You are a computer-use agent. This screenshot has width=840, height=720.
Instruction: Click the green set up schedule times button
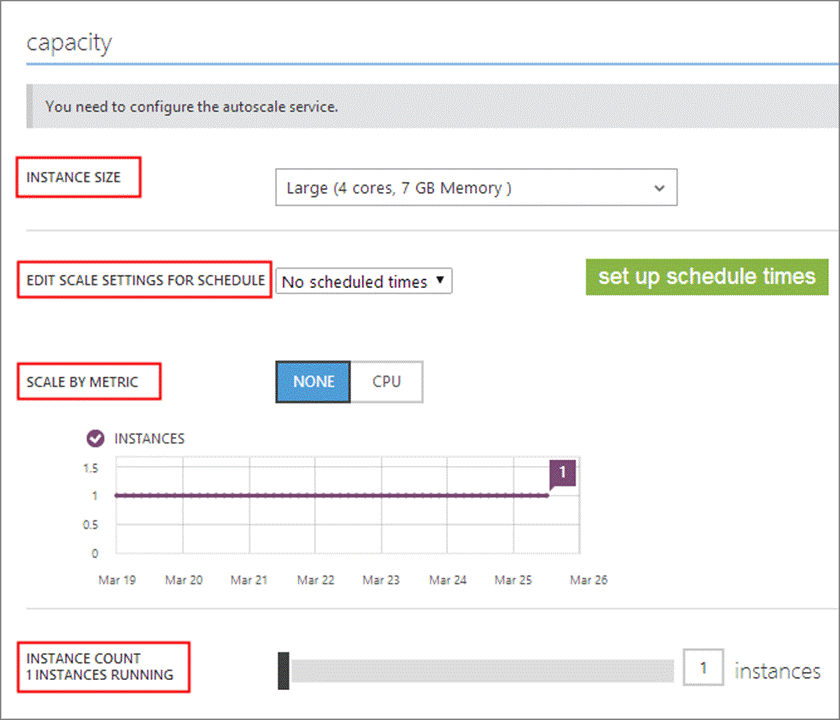(706, 276)
